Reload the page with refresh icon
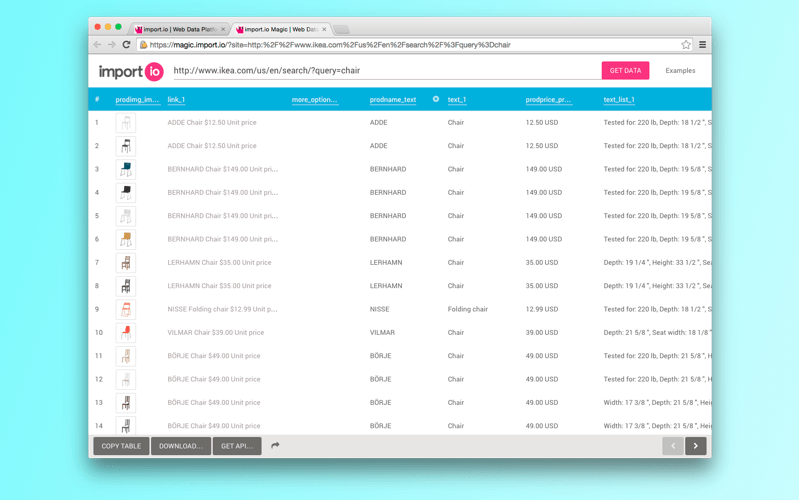 point(127,45)
